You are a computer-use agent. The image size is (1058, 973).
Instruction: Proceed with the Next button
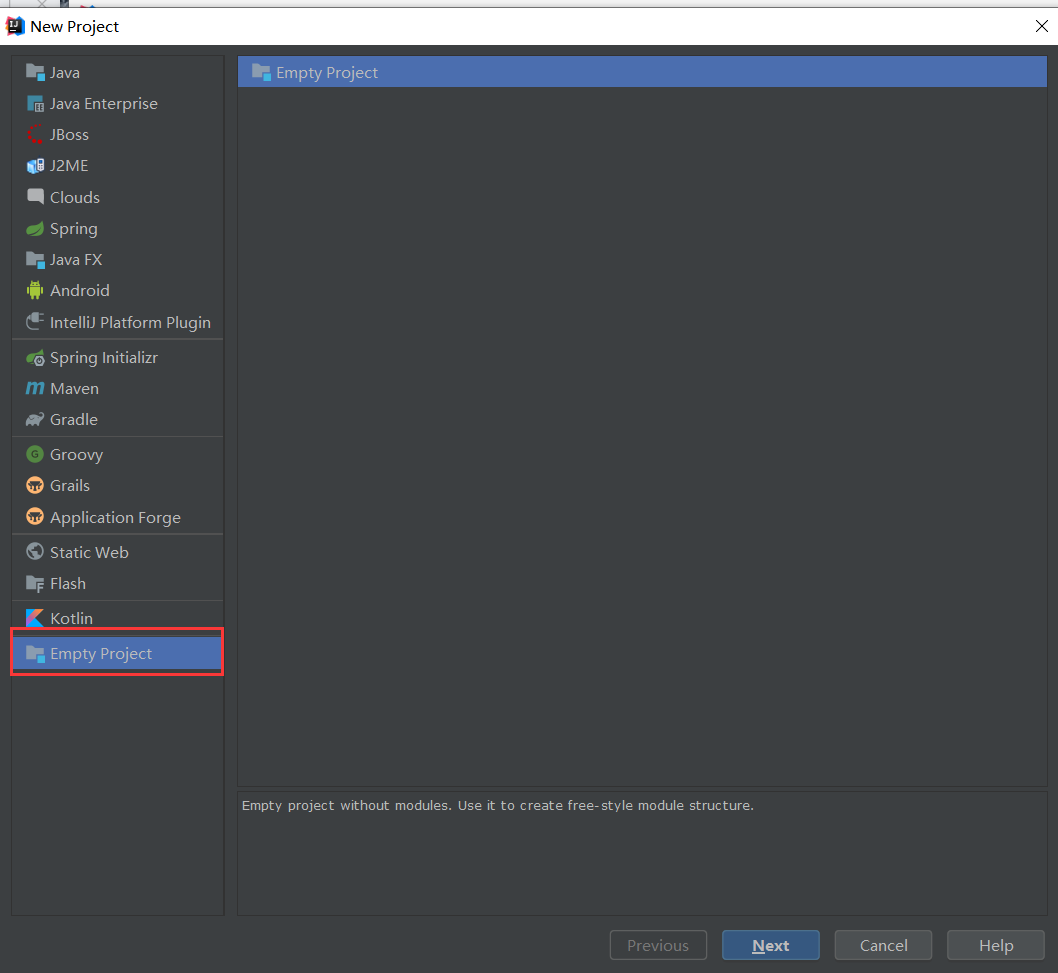[x=771, y=945]
